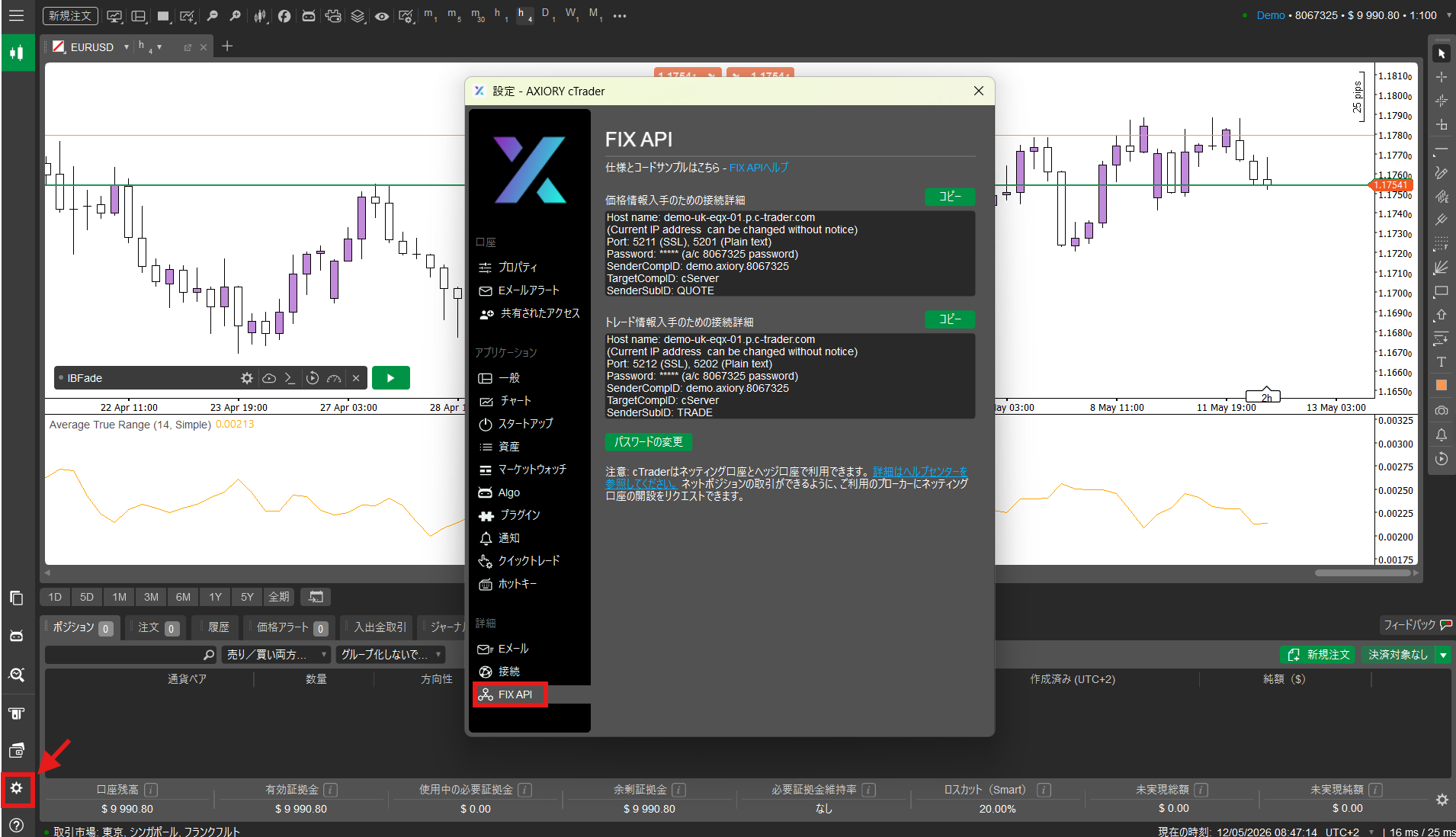Click the 新規注文 button in top toolbar
Screen dimensions: 1456x837
(69, 15)
